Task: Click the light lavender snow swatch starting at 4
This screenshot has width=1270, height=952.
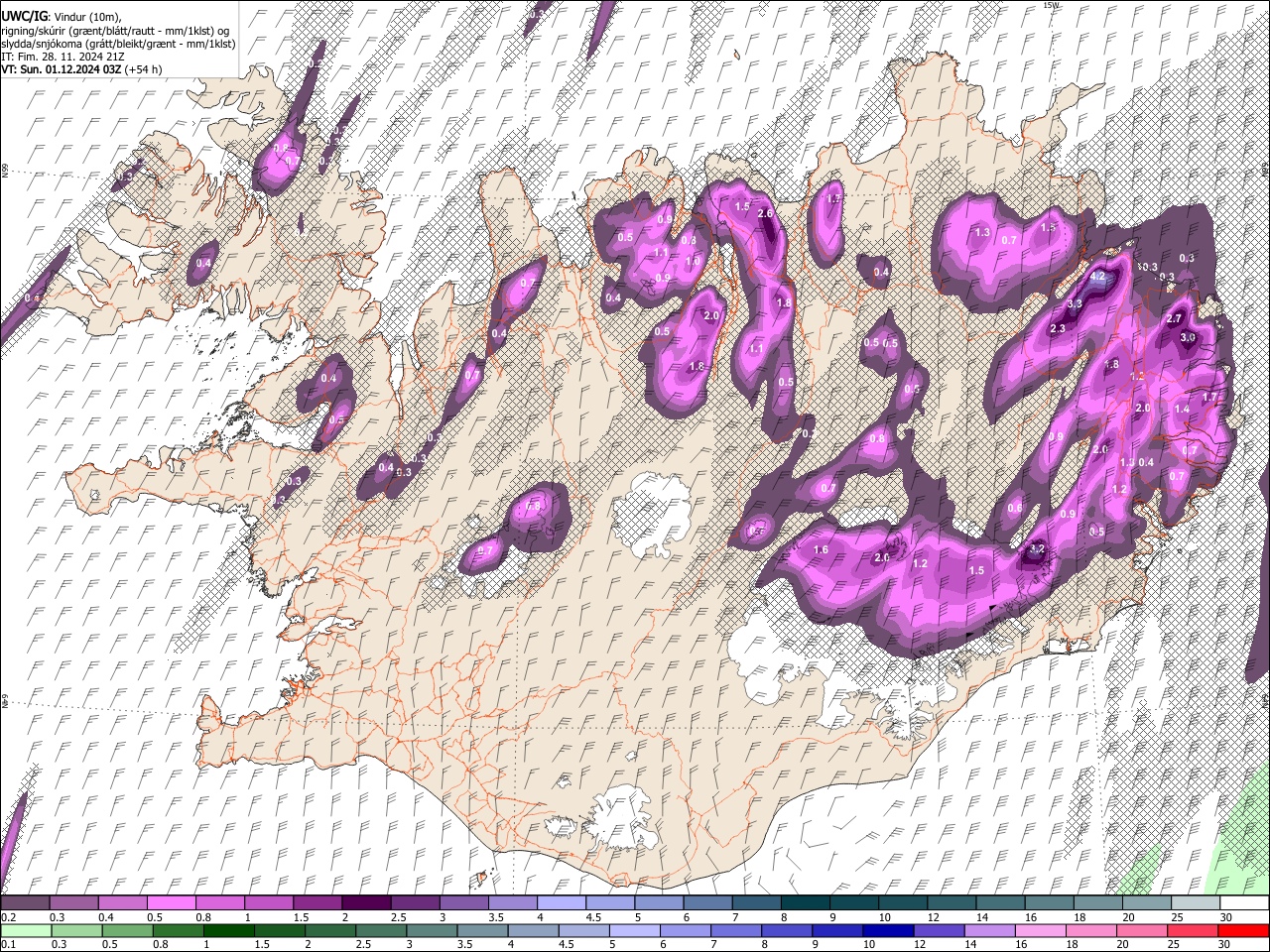Action: coord(560,903)
